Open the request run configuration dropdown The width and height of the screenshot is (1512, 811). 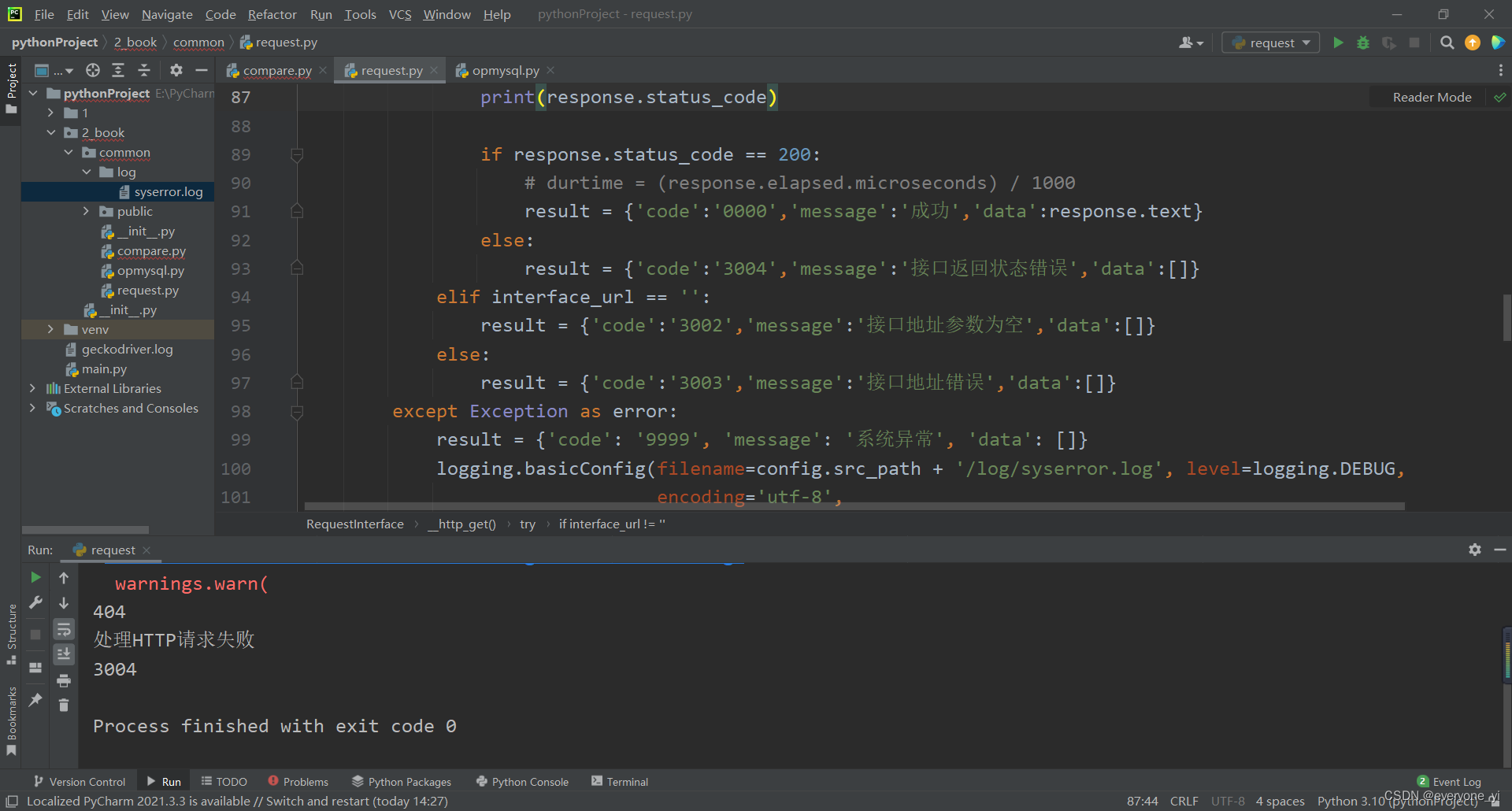point(1271,43)
